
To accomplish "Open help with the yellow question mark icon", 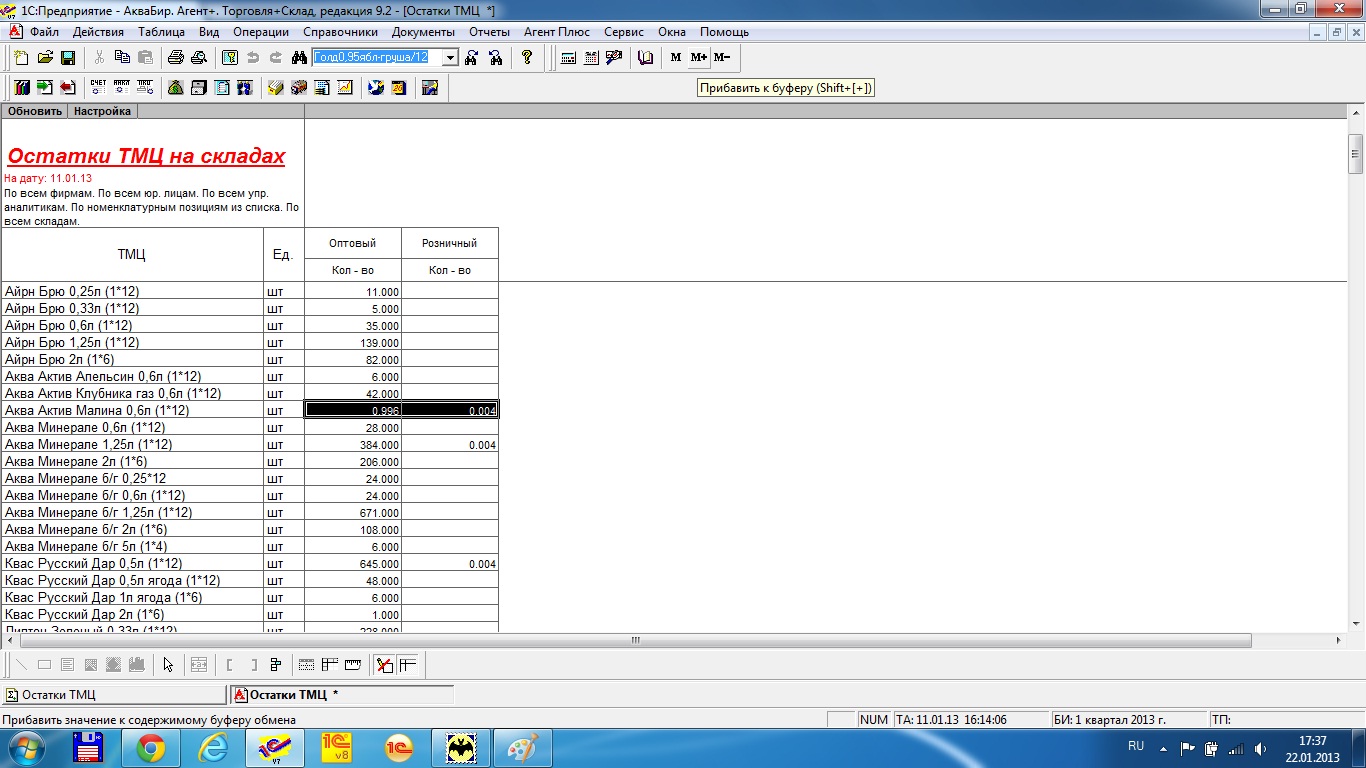I will pyautogui.click(x=527, y=58).
